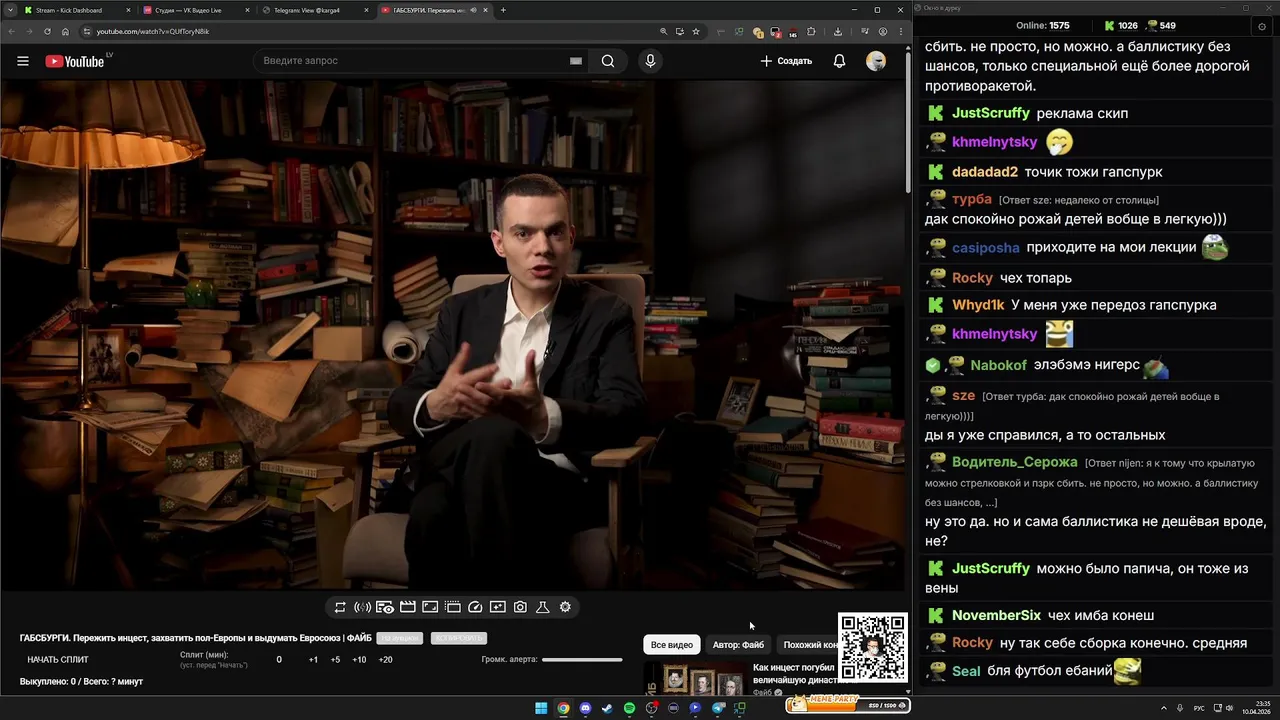Open extension settings gear icon below player
This screenshot has height=720, width=1280.
coord(565,607)
